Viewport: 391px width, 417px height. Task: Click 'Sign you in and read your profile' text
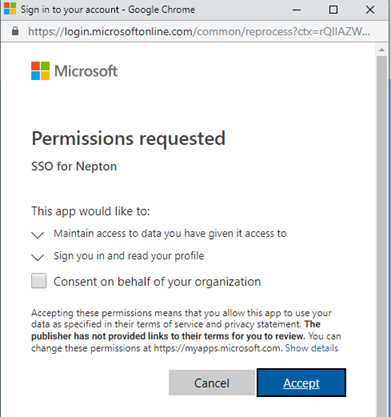tap(129, 256)
